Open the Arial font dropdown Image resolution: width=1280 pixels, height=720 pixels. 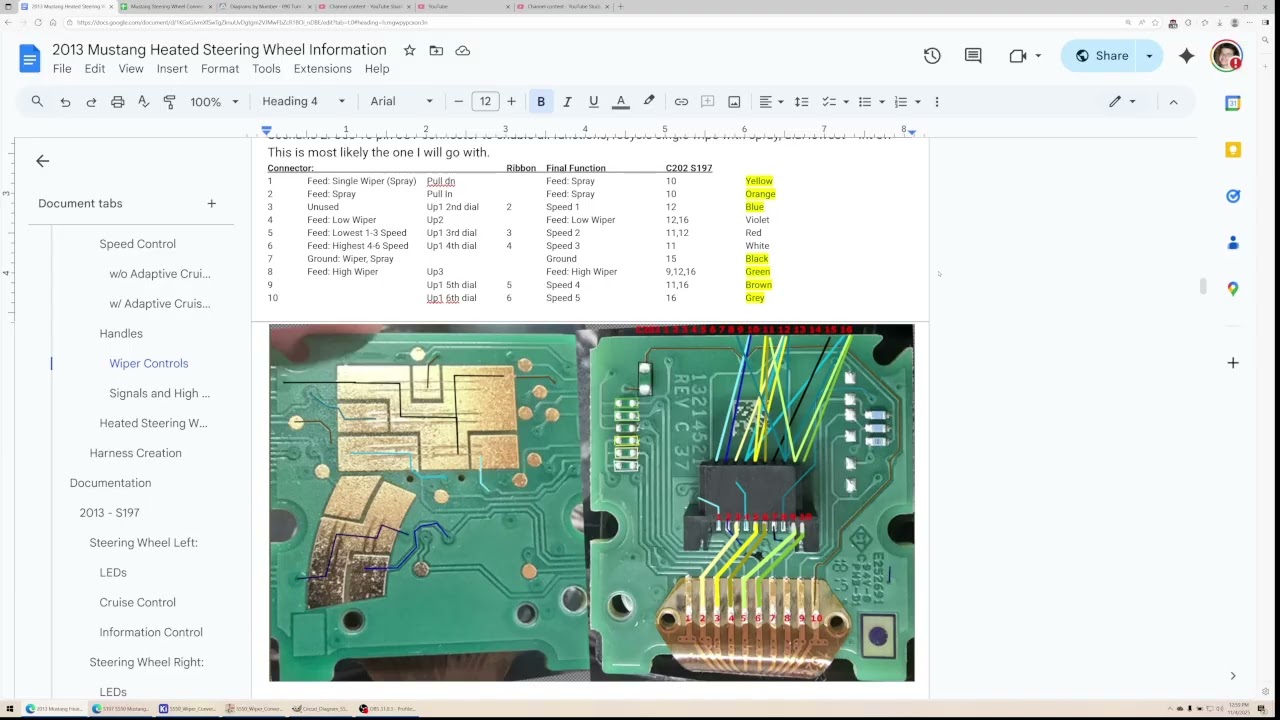[401, 101]
